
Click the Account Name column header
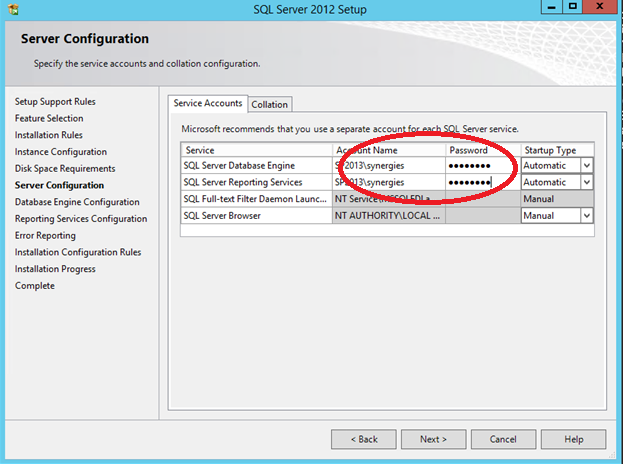[x=389, y=150]
